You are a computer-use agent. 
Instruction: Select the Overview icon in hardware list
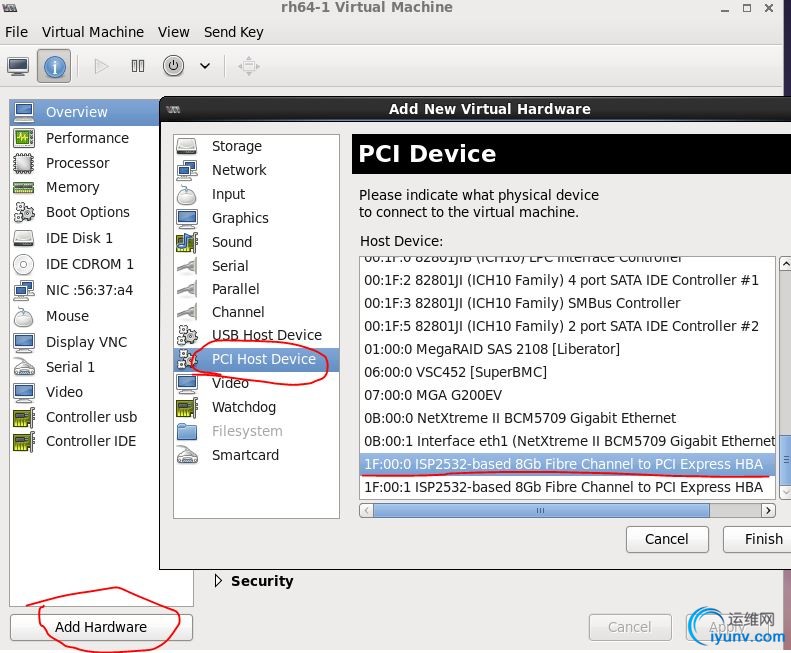point(24,112)
